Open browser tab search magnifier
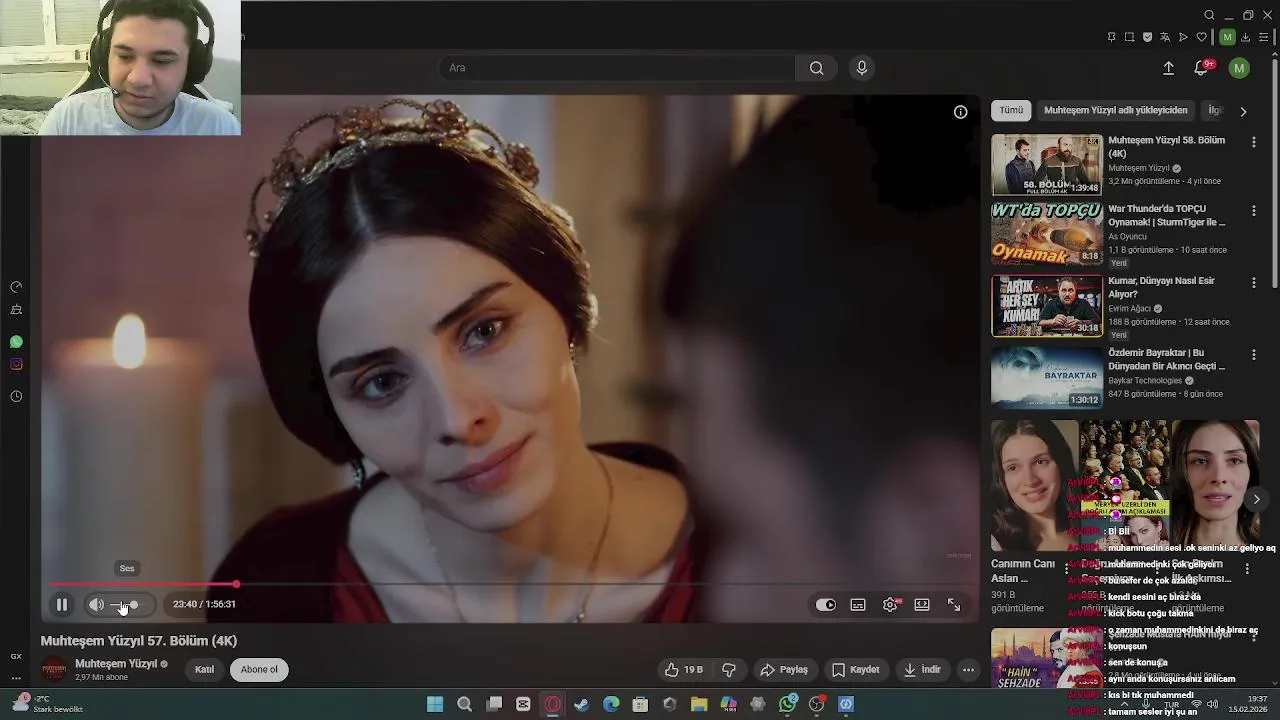The width and height of the screenshot is (1280, 720). point(1209,15)
